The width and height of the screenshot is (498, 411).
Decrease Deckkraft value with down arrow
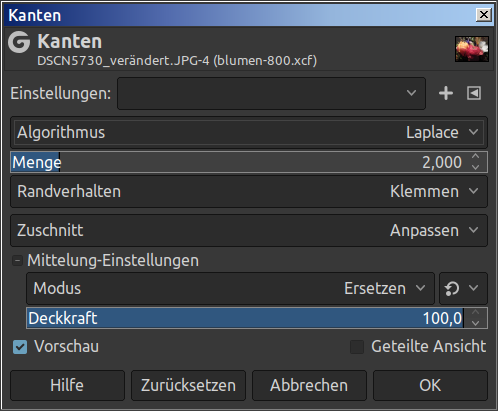[x=476, y=323]
